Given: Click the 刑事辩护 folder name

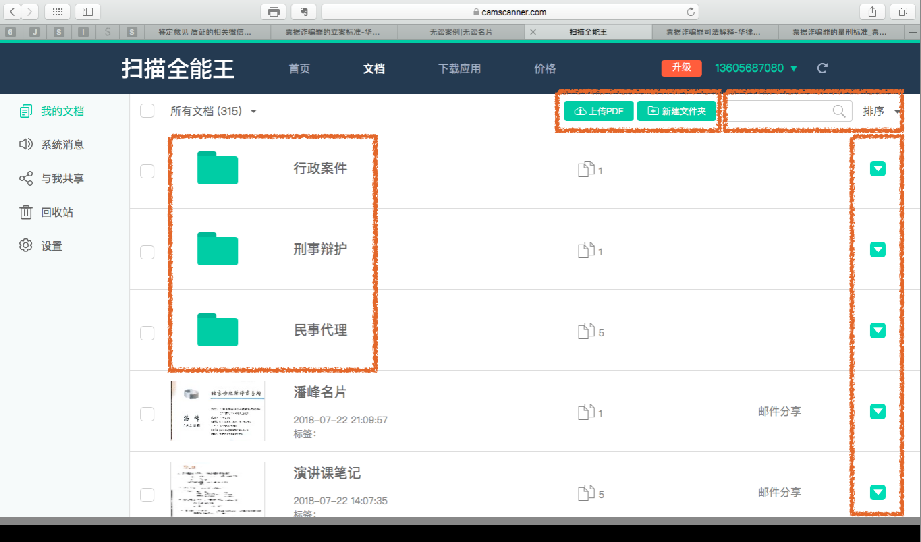Looking at the screenshot, I should 321,249.
